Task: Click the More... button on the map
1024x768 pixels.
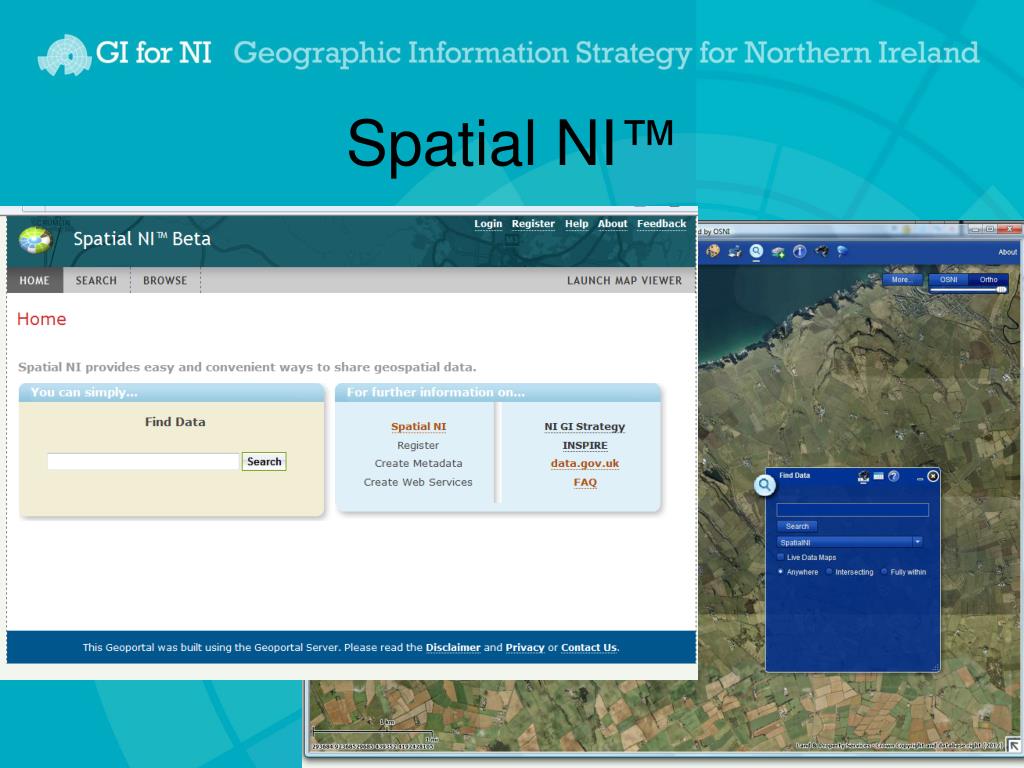Action: [x=901, y=280]
